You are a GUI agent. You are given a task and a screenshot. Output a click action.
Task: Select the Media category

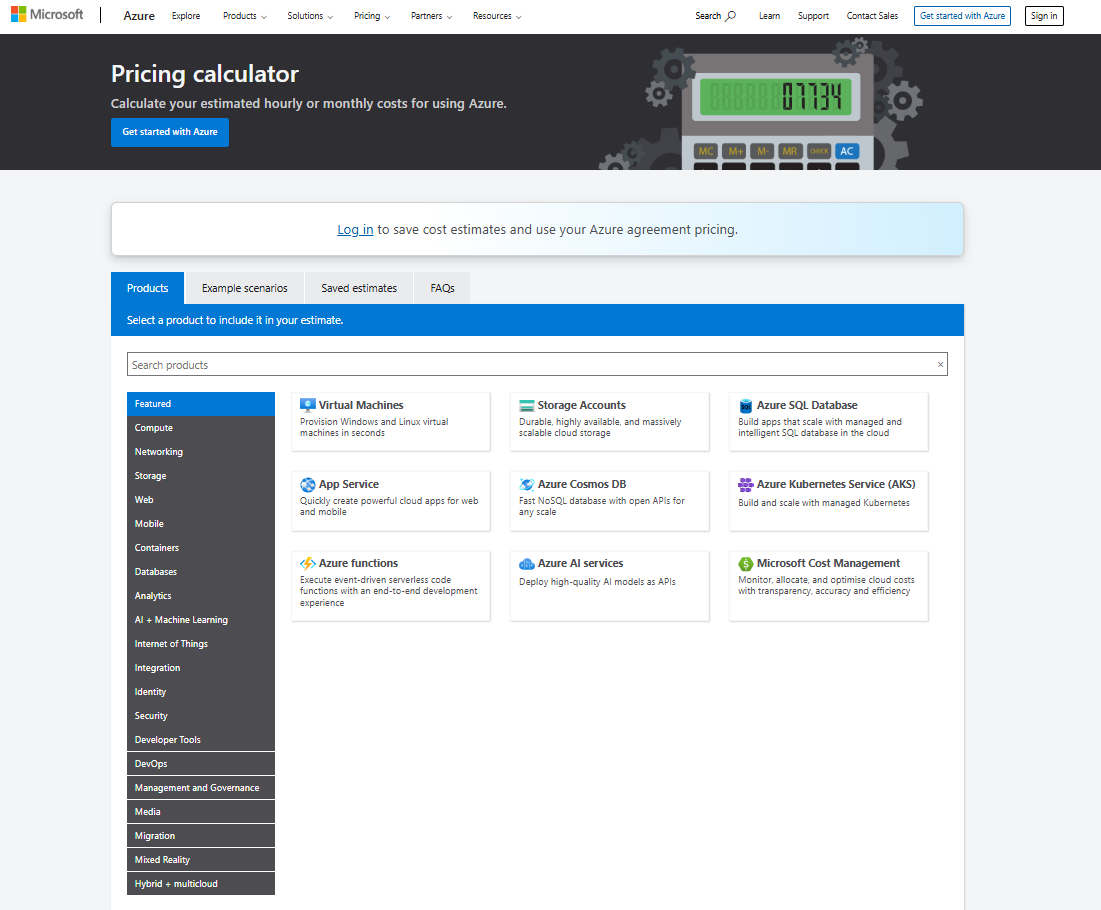point(201,812)
